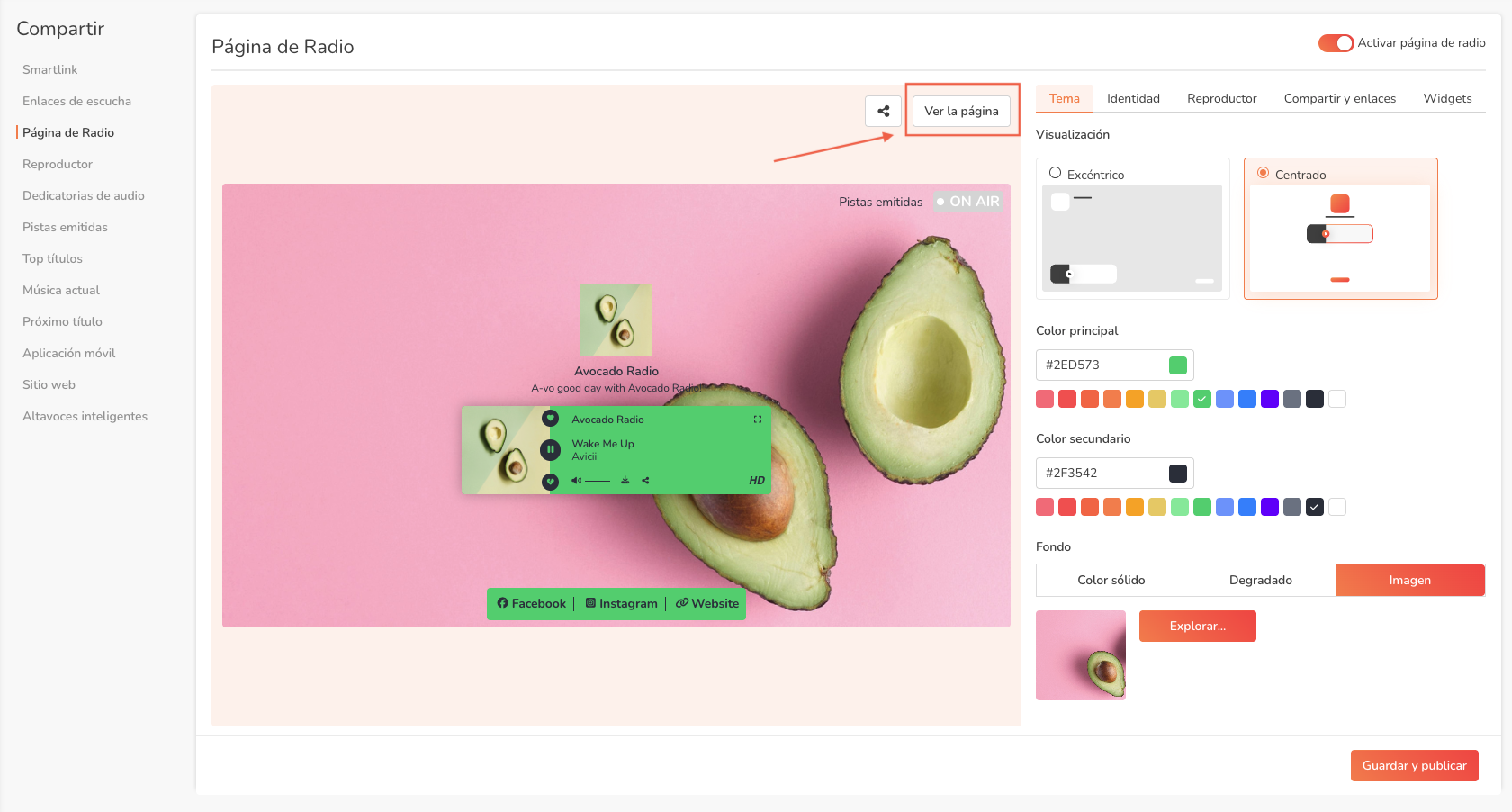The width and height of the screenshot is (1512, 812).
Task: Toggle HD quality in the player
Action: click(757, 481)
